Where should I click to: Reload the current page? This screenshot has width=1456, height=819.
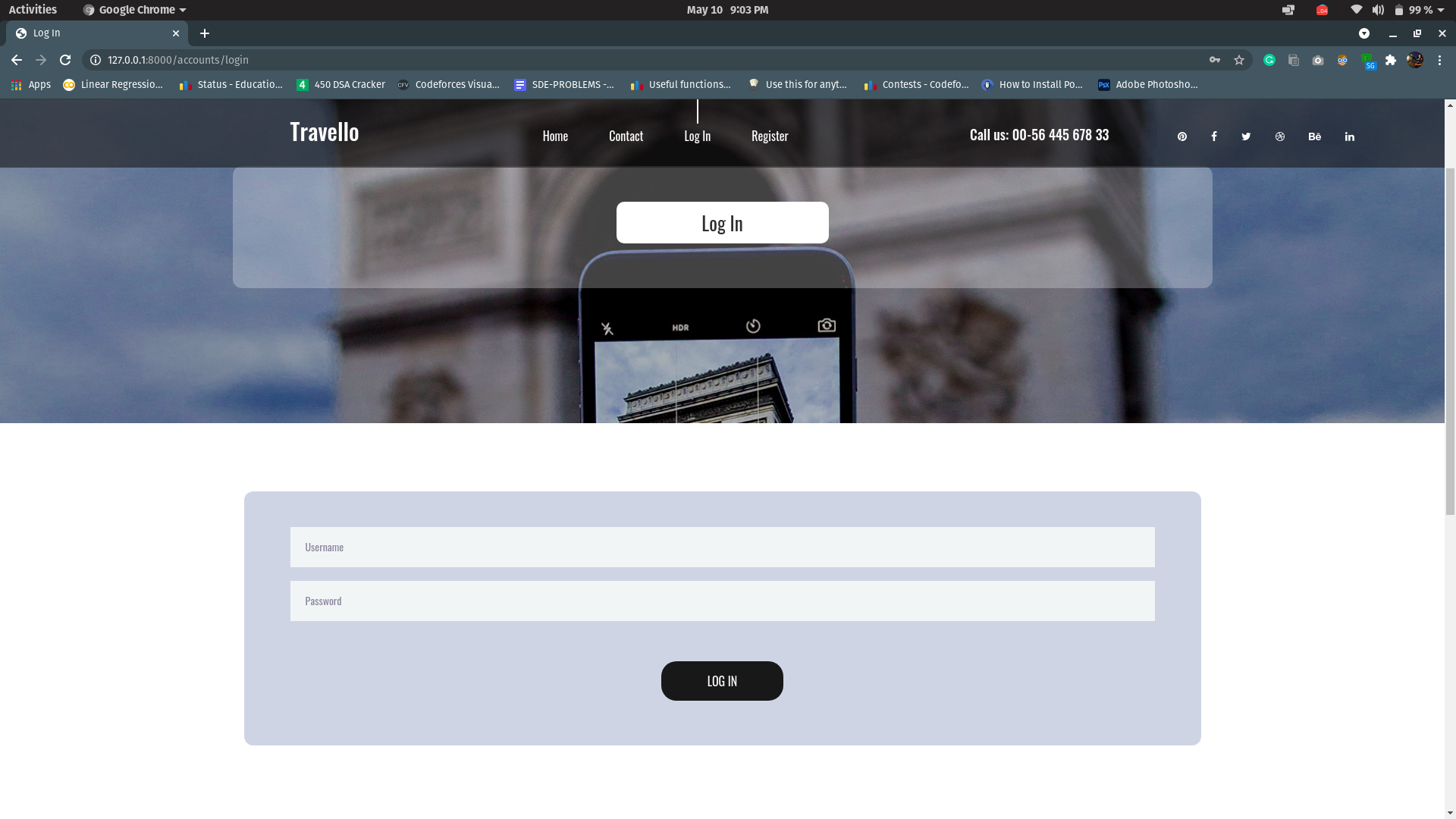click(x=65, y=60)
